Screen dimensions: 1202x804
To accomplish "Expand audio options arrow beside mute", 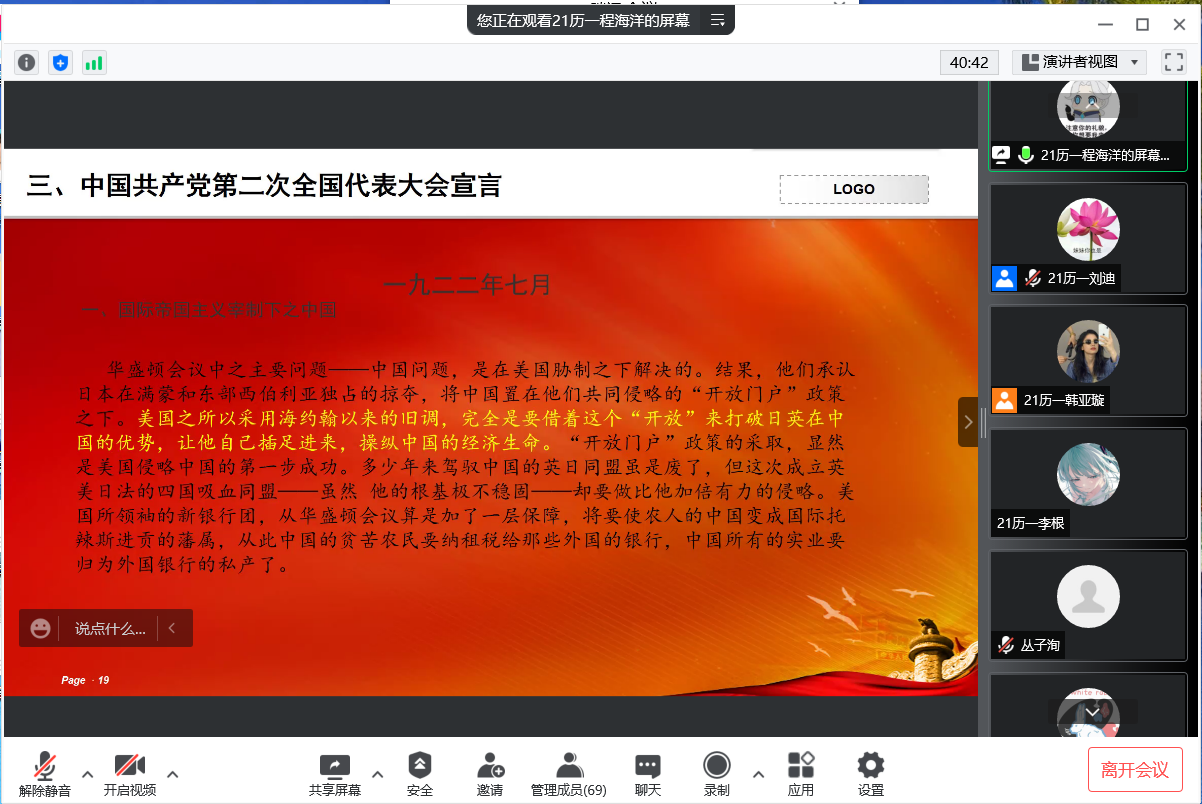I will [x=87, y=774].
